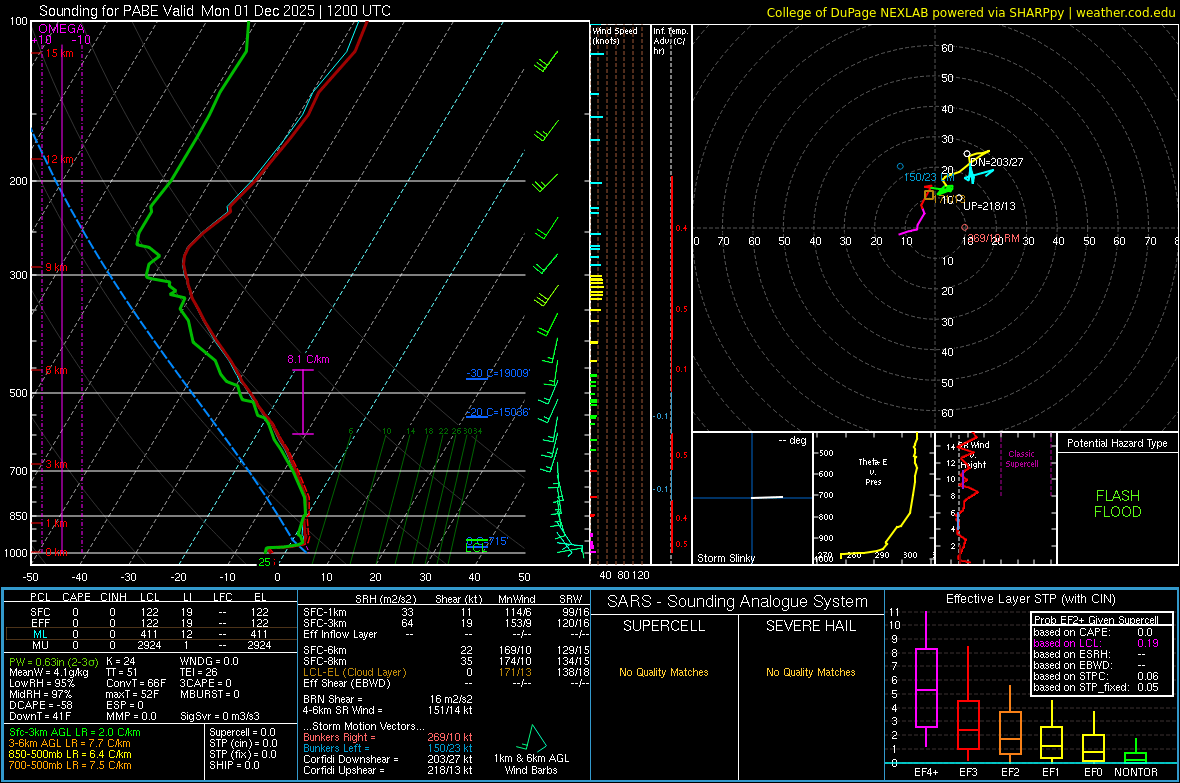1180x783 pixels.
Task: Click the SARS - Sounding Analogue System heading
Action: coord(737,602)
